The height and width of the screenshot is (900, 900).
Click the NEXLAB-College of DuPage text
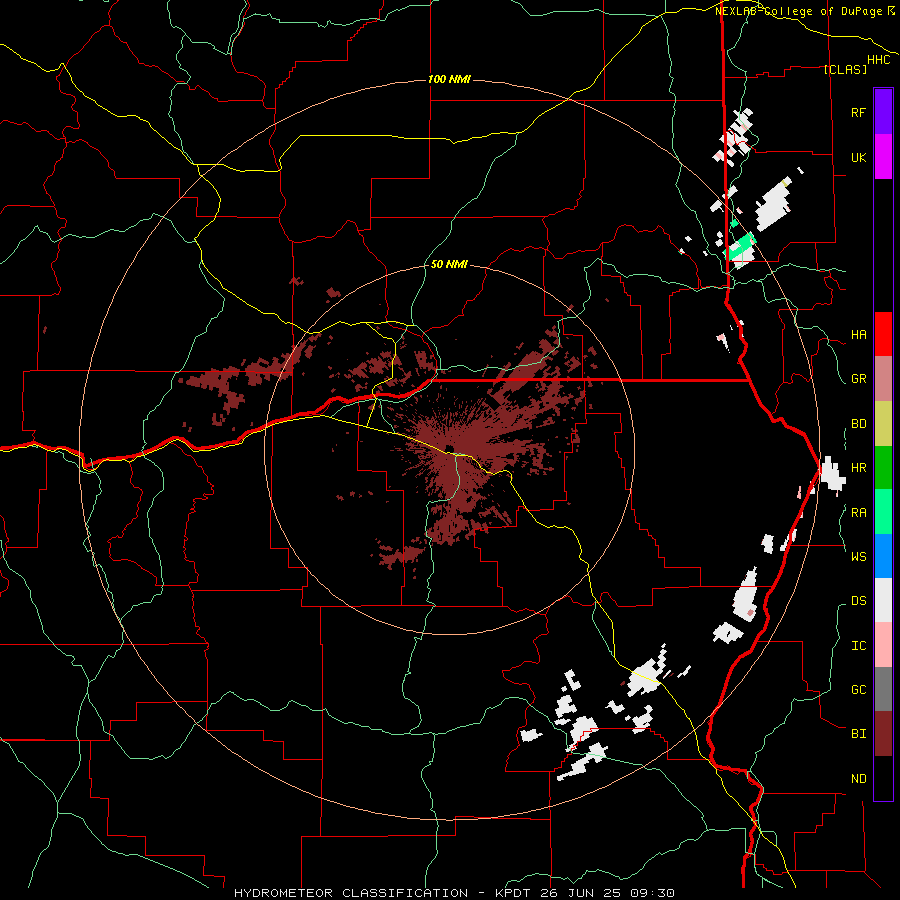pyautogui.click(x=800, y=11)
